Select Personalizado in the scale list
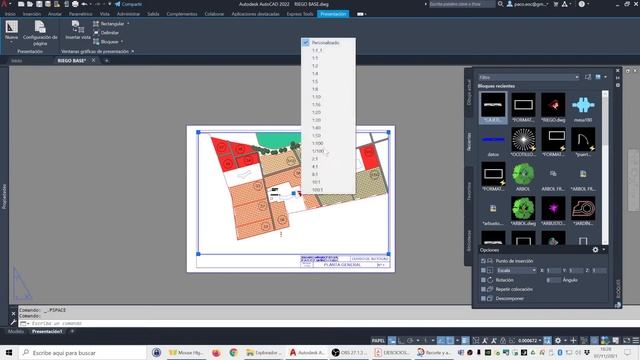Image resolution: width=640 pixels, height=360 pixels. (329, 42)
